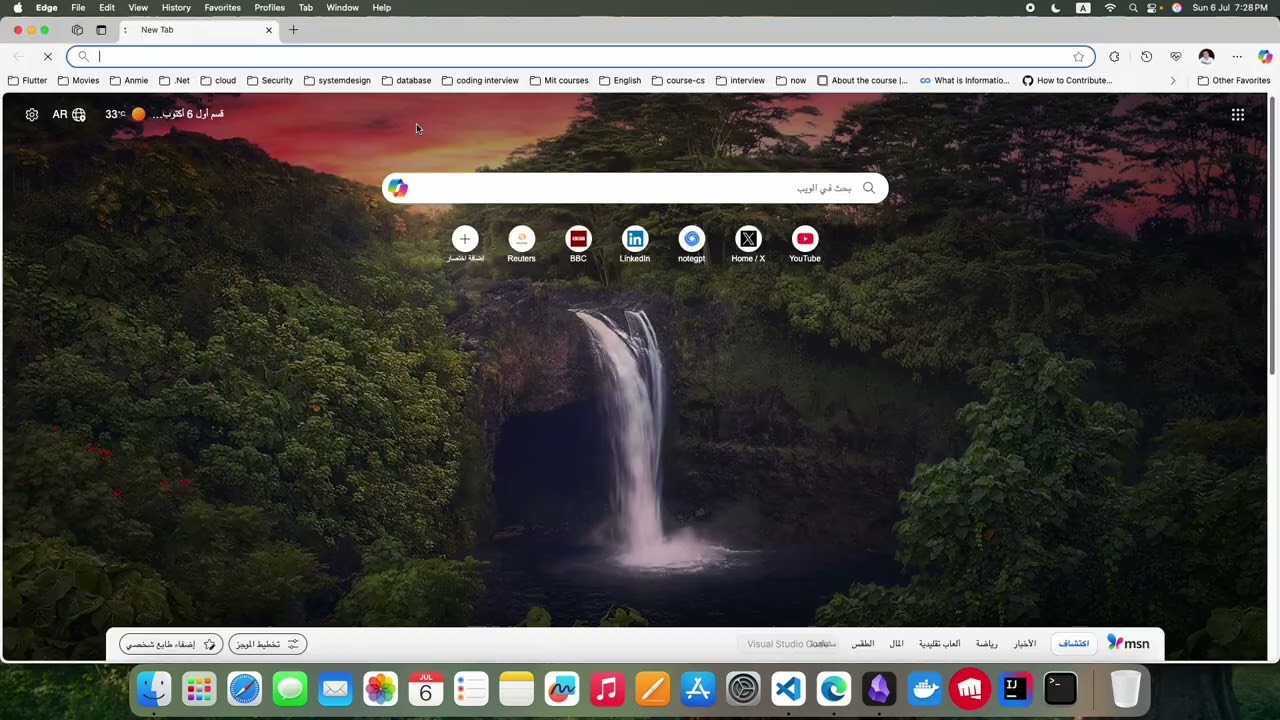Toggle macOS Focus moon in menu bar
The height and width of the screenshot is (720, 1280).
point(1056,7)
